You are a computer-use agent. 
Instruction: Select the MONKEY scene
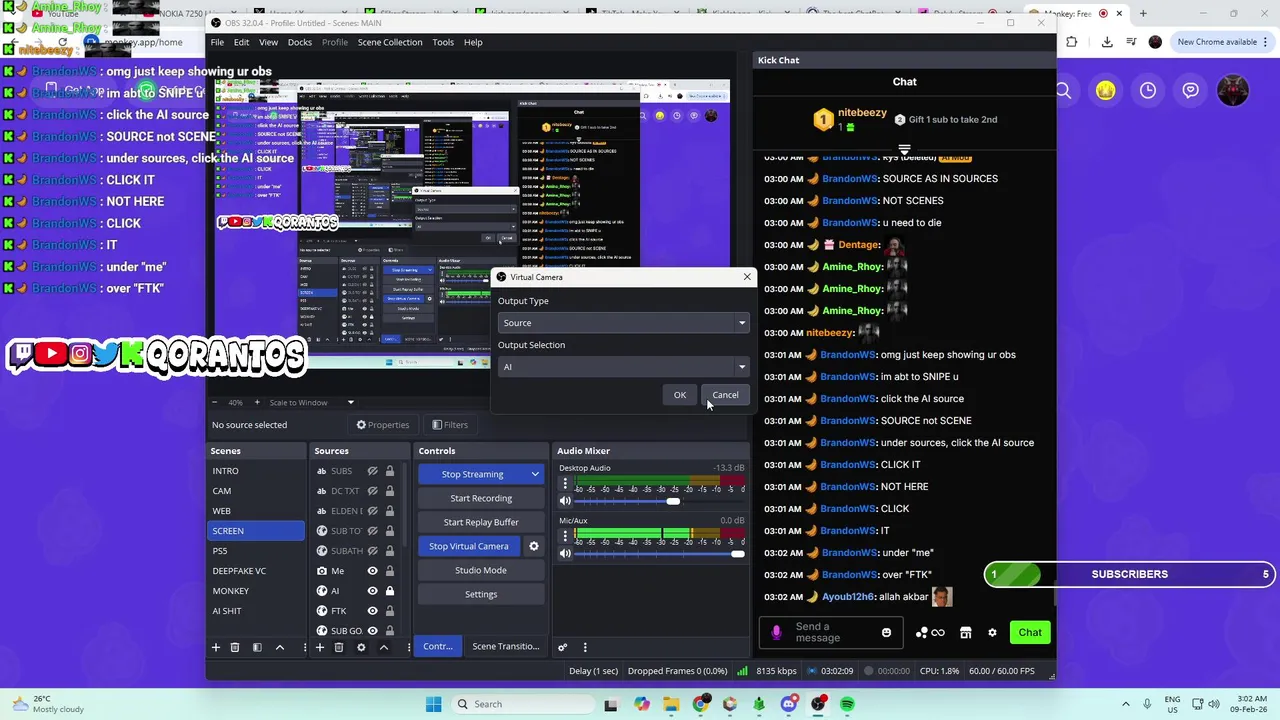click(x=255, y=591)
